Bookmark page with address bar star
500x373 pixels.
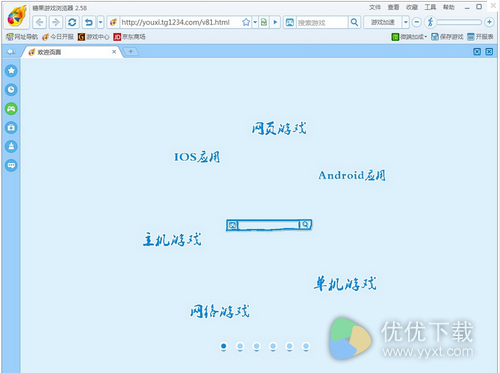(x=246, y=22)
